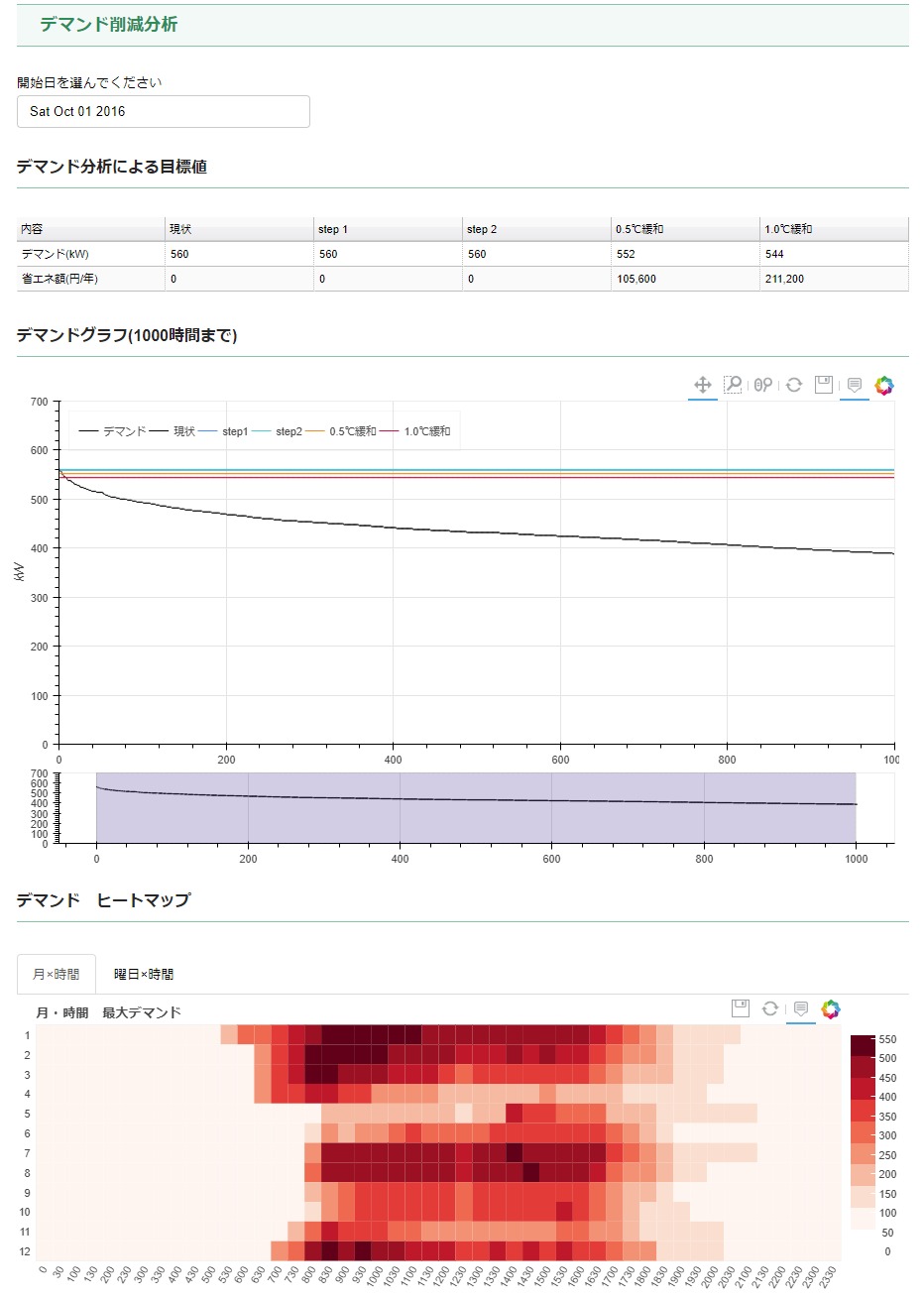
Task: Click the kW axis label of demand graph
Action: pos(19,572)
